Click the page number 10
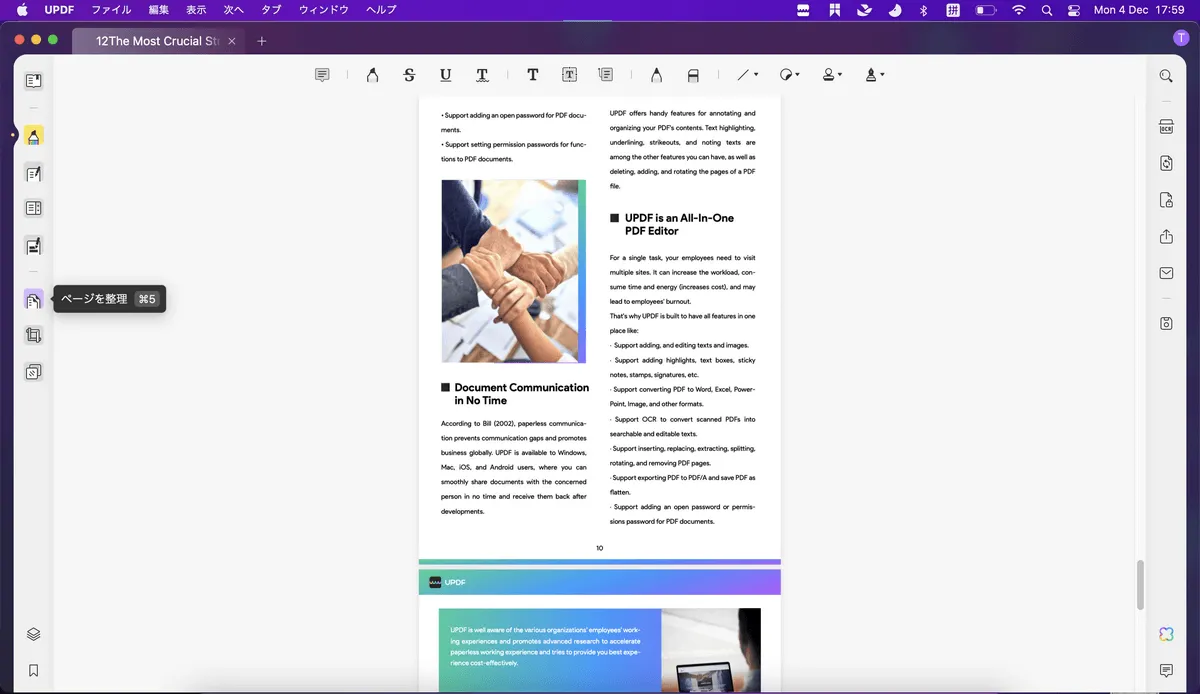The image size is (1200, 694). click(x=599, y=548)
